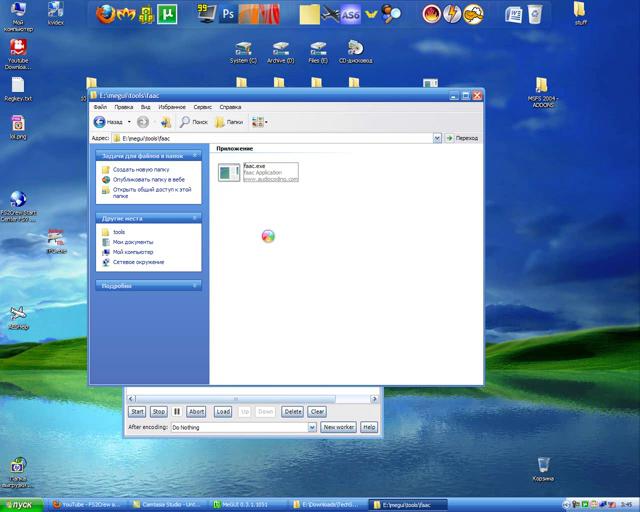Select the Regkey.txt desktop file
The image size is (640, 512).
(18, 89)
